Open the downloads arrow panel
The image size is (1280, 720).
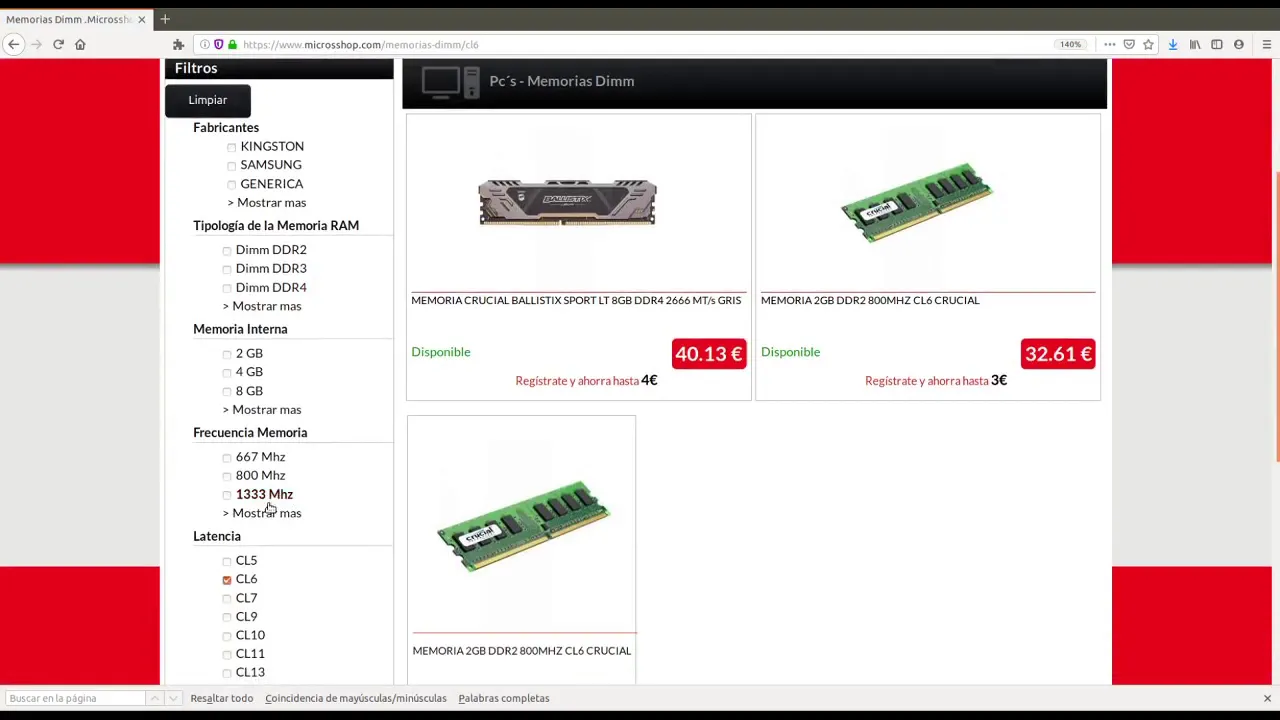coord(1173,44)
